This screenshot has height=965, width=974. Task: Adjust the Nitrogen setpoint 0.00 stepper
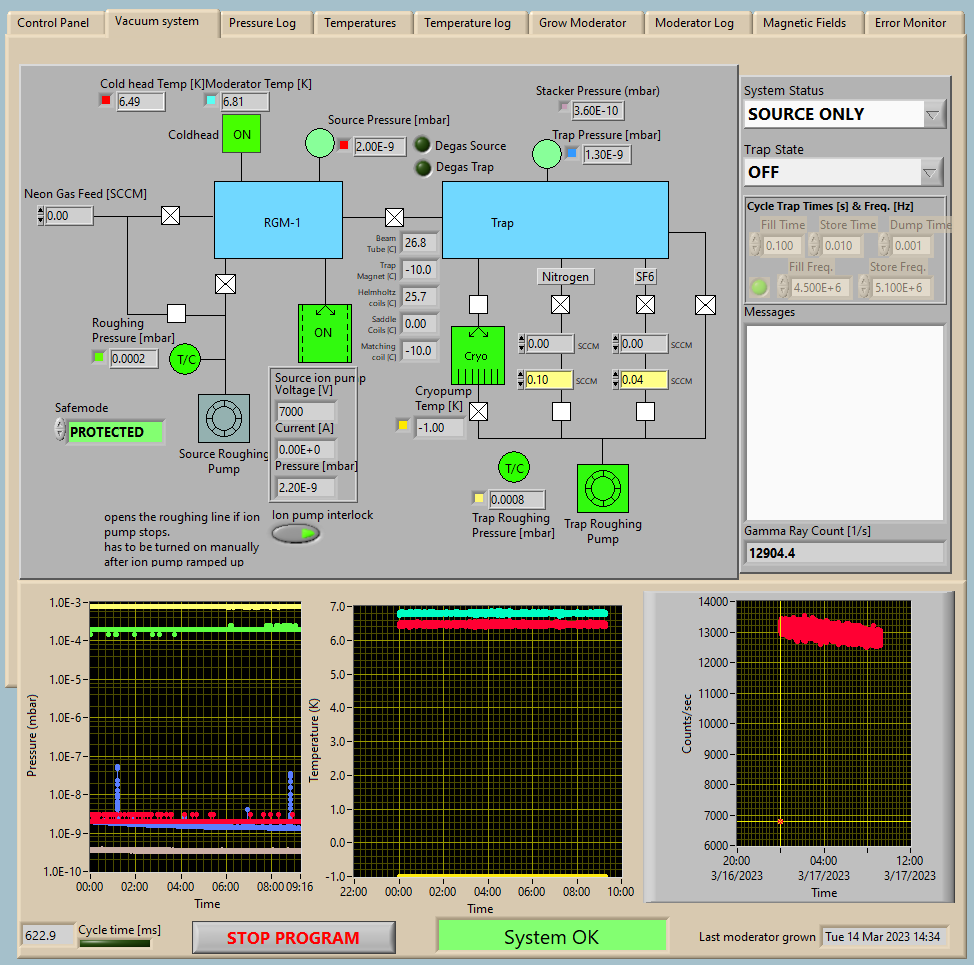(521, 344)
